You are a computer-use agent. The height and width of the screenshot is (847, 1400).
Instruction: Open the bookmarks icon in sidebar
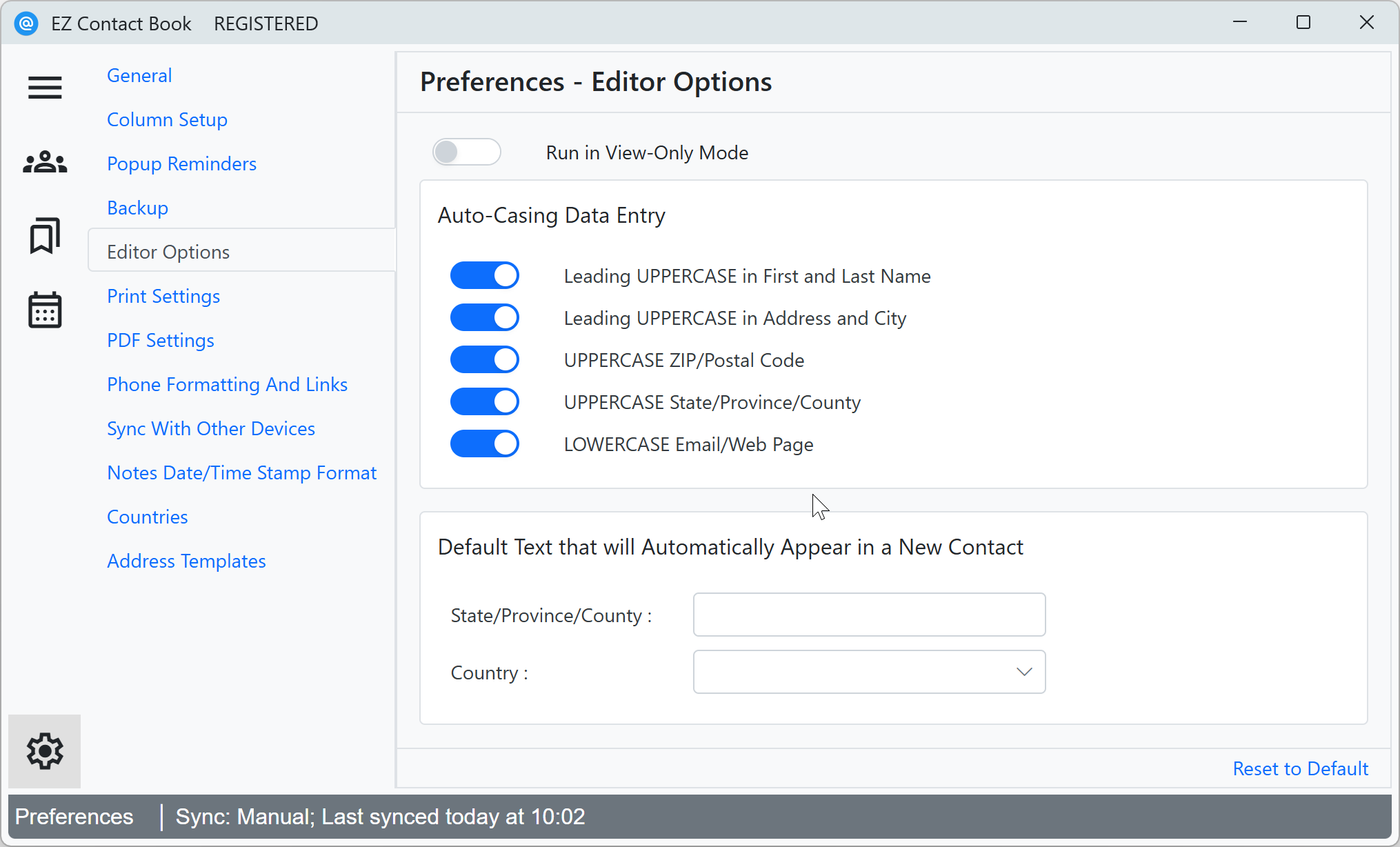click(44, 237)
